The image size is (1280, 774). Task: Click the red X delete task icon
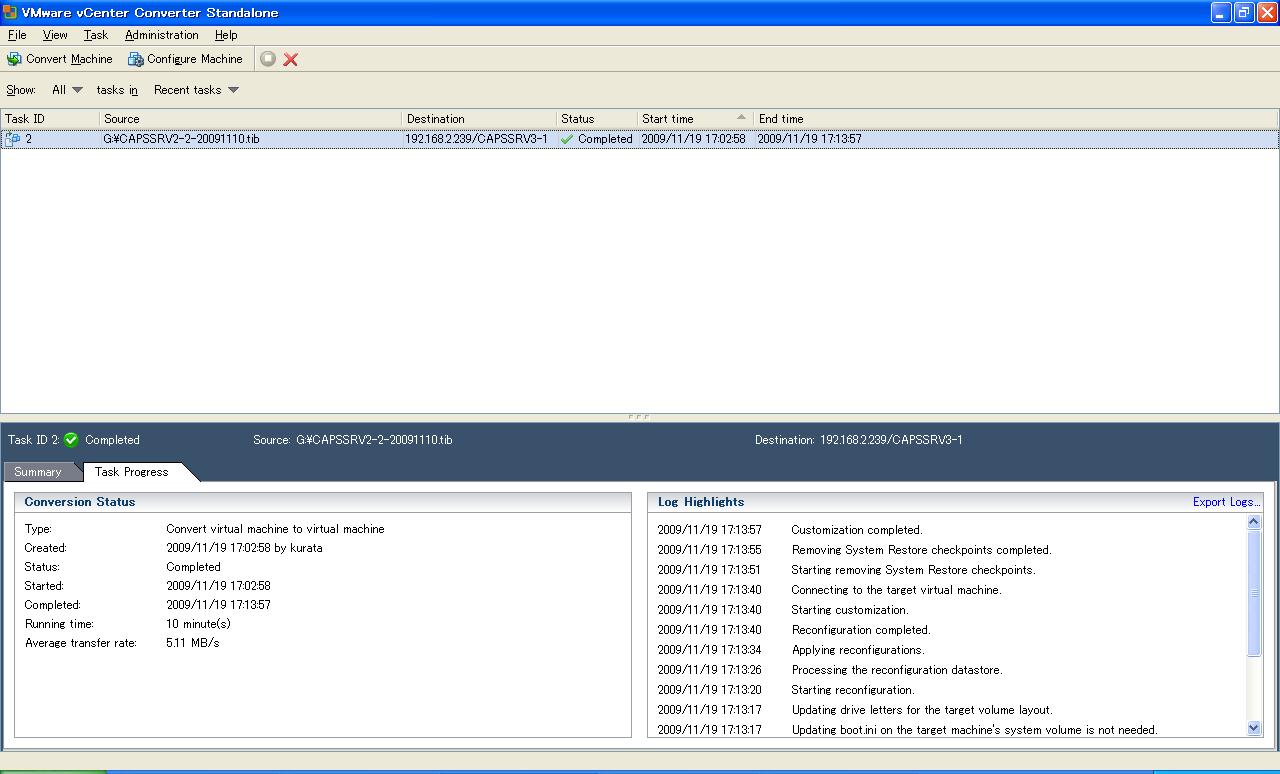(291, 59)
